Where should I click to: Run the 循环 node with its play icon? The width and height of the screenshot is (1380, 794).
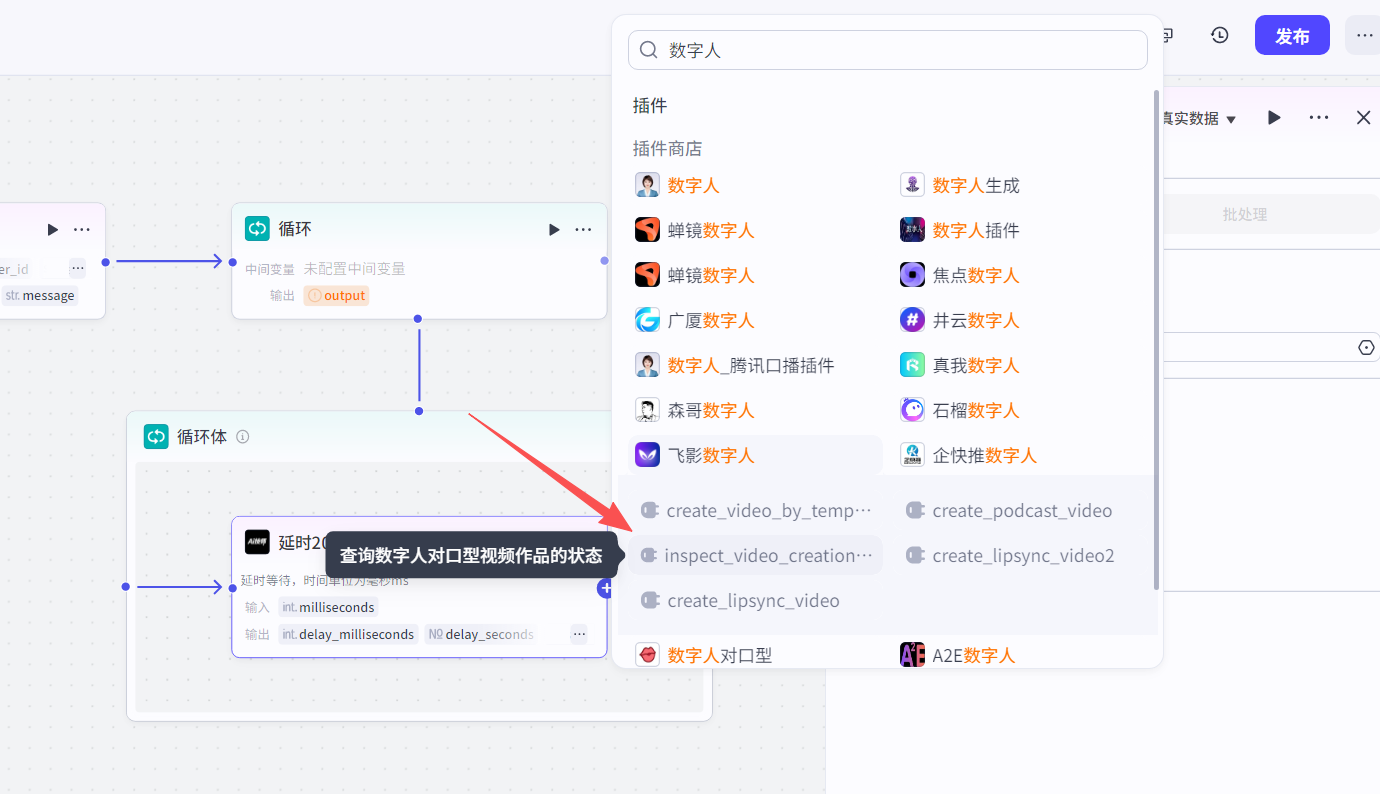554,230
